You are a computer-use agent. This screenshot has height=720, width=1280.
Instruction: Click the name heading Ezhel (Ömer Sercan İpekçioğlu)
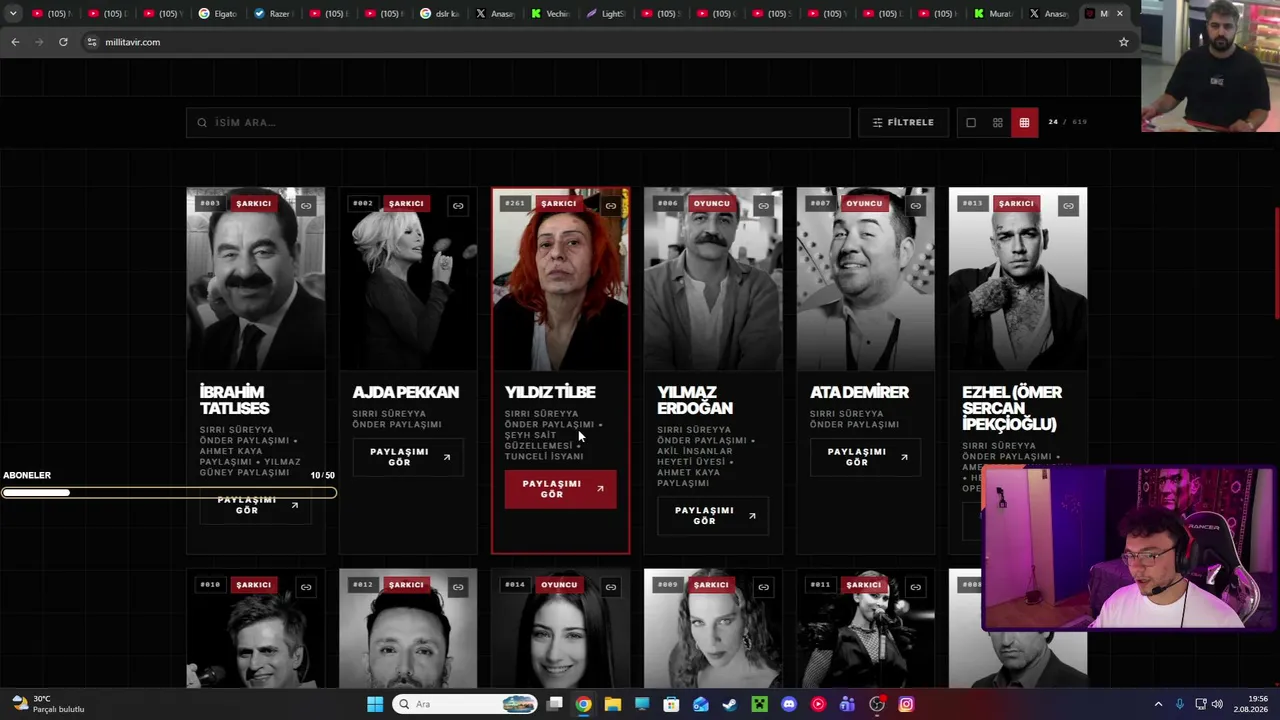[x=1012, y=408]
